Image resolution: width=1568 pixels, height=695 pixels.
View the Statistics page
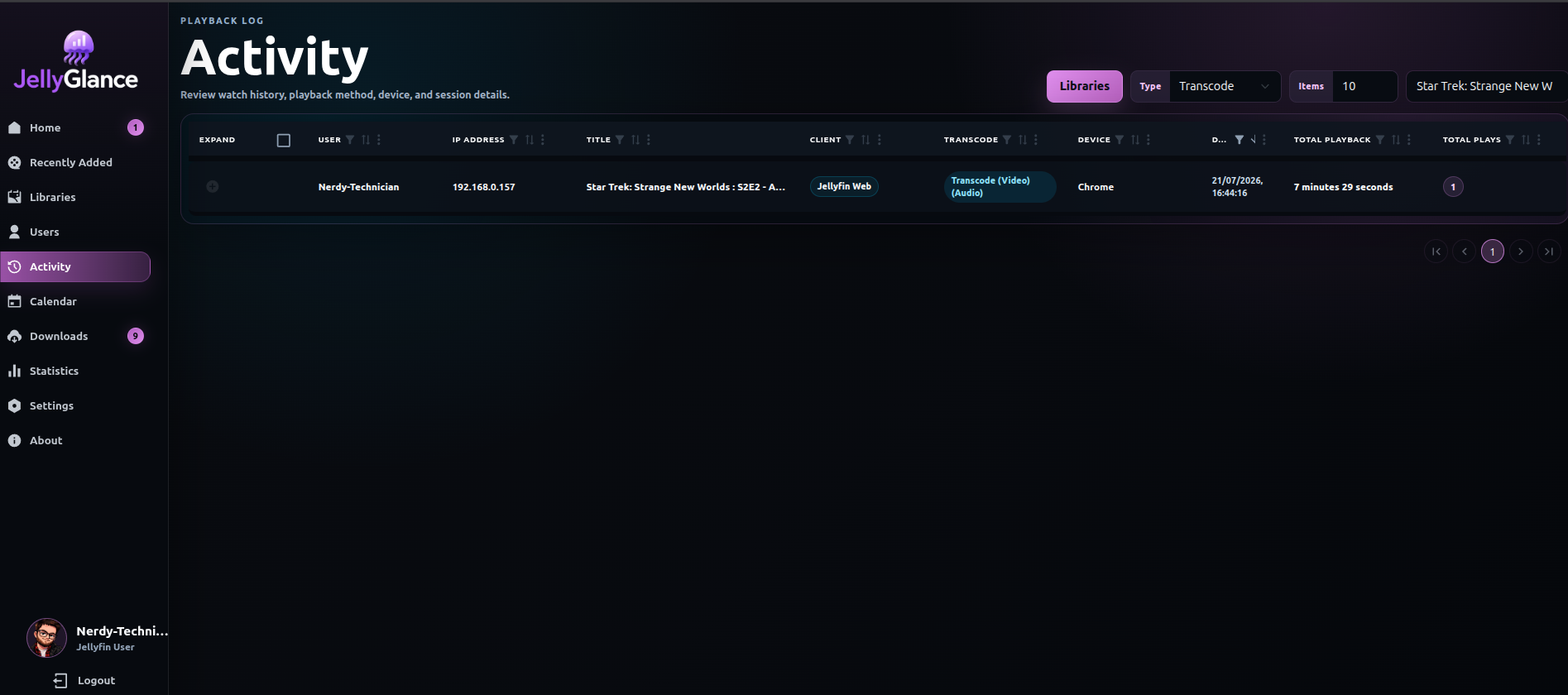coord(75,371)
